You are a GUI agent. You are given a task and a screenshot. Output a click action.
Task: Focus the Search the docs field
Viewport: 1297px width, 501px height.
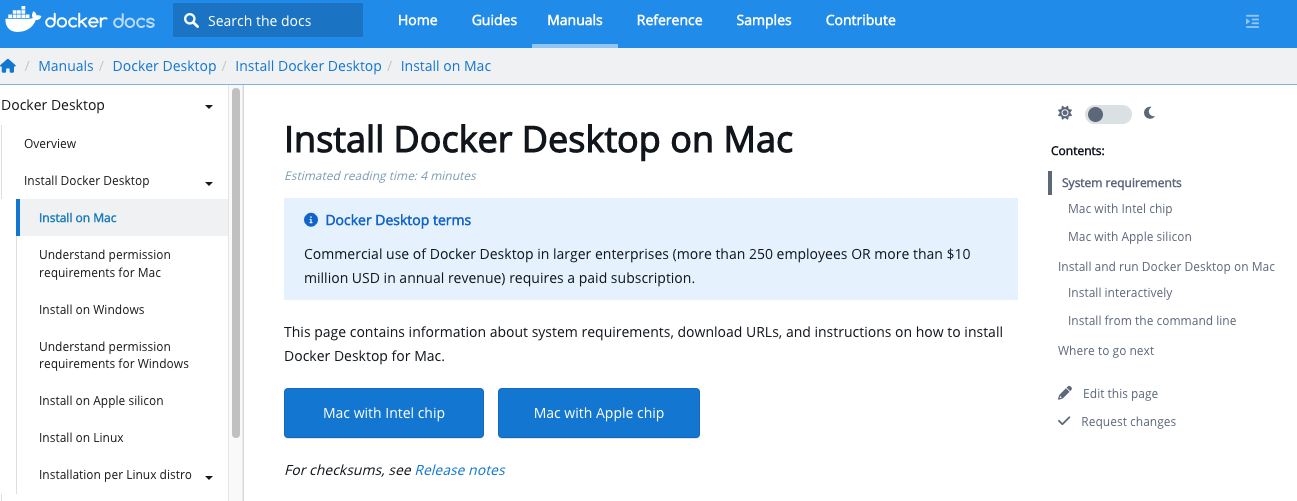click(268, 20)
